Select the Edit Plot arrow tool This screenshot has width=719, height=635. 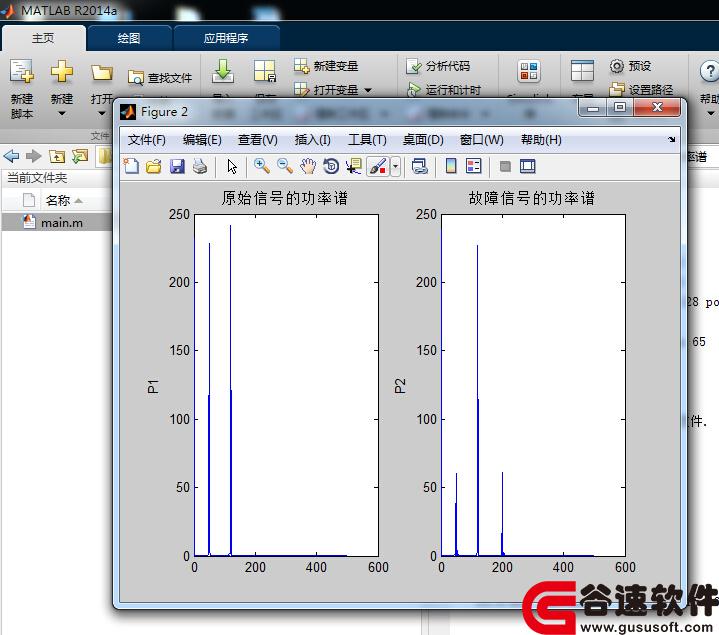click(x=232, y=166)
